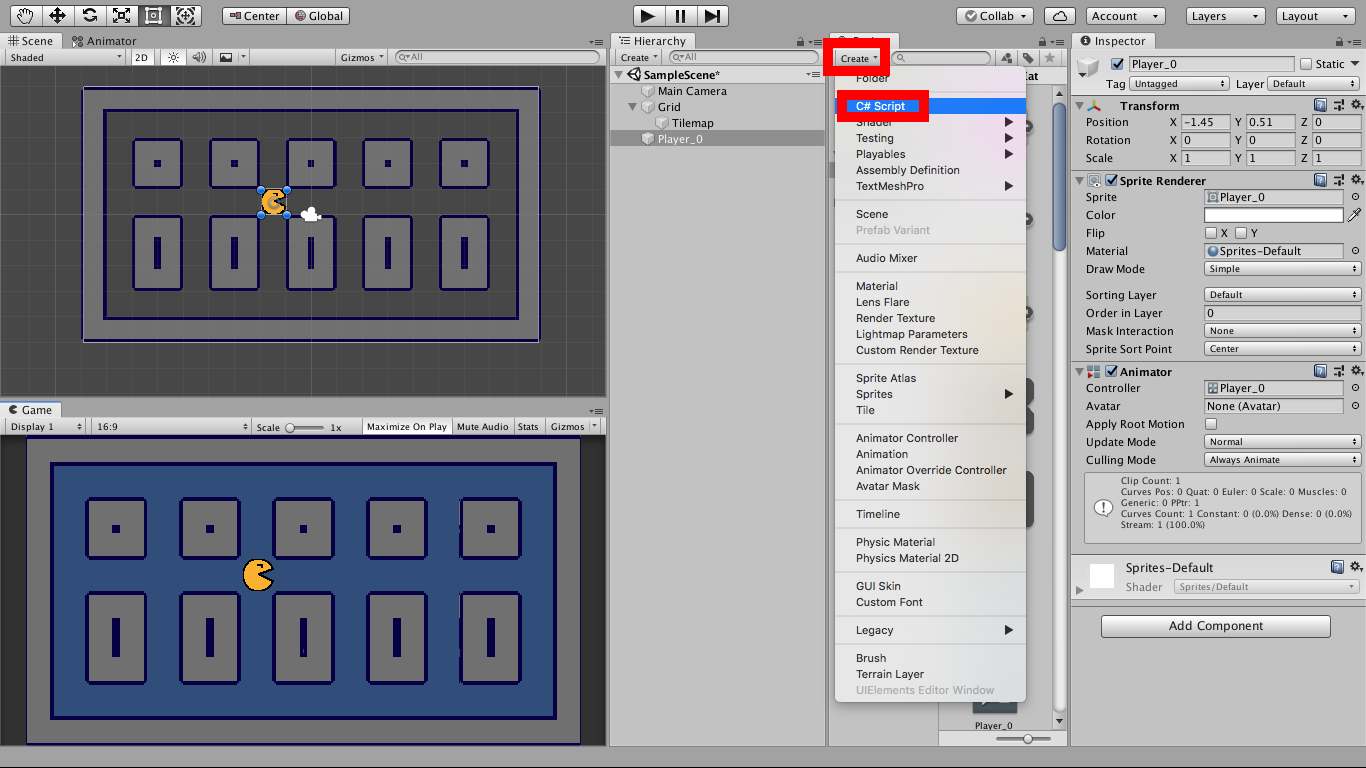The image size is (1366, 768).
Task: Open the Cloud services icon
Action: tap(1059, 16)
